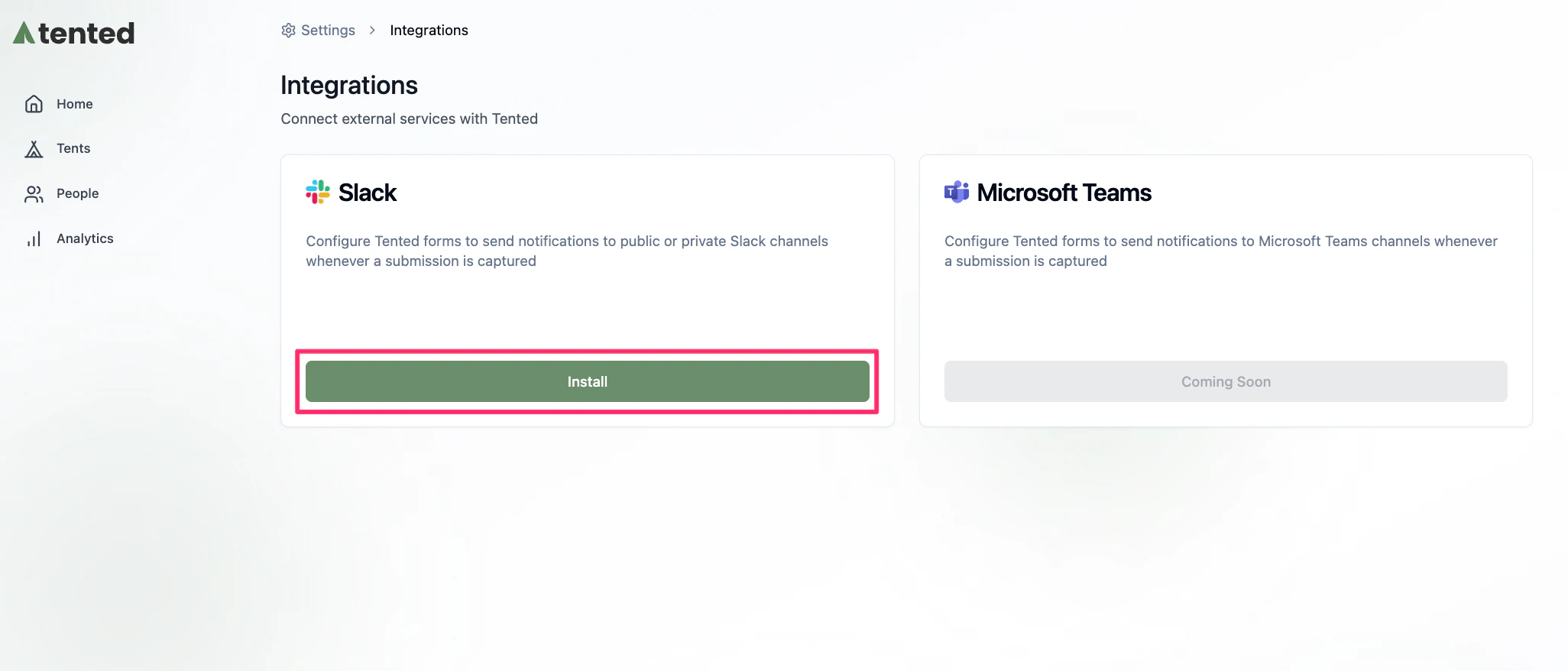The height and width of the screenshot is (671, 1568).
Task: Open Analytics via the bar chart icon
Action: 34,238
